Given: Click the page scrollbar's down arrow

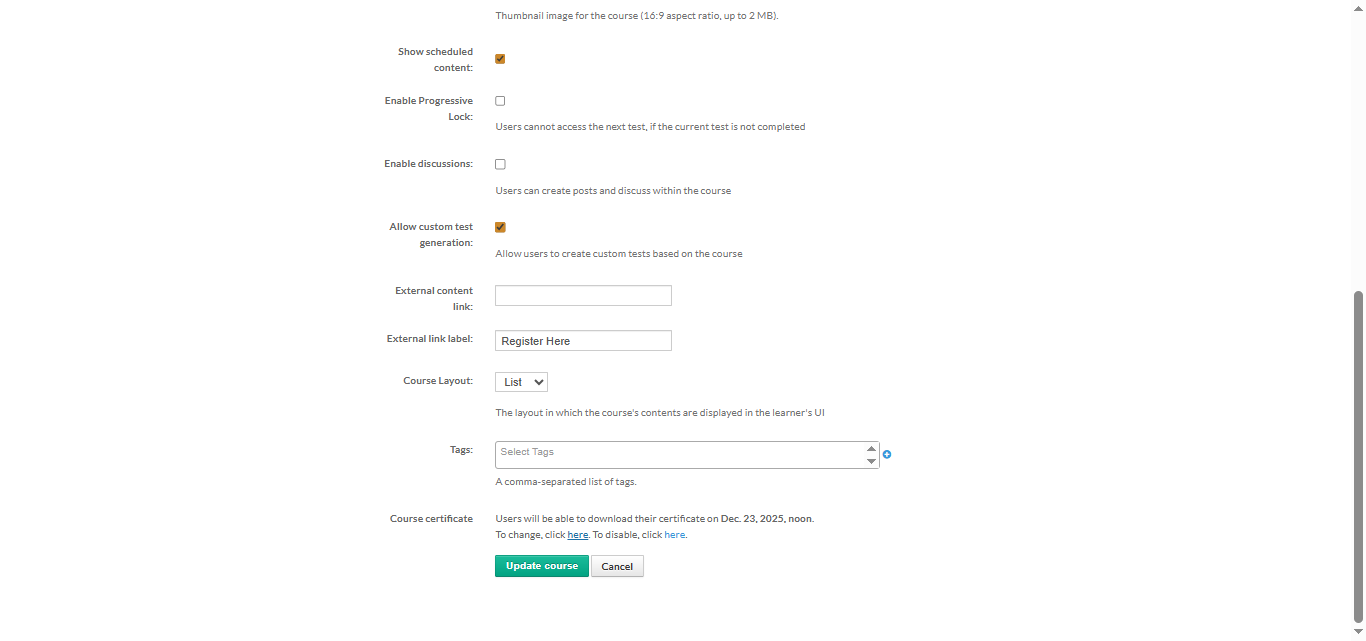Looking at the screenshot, I should (1358, 632).
